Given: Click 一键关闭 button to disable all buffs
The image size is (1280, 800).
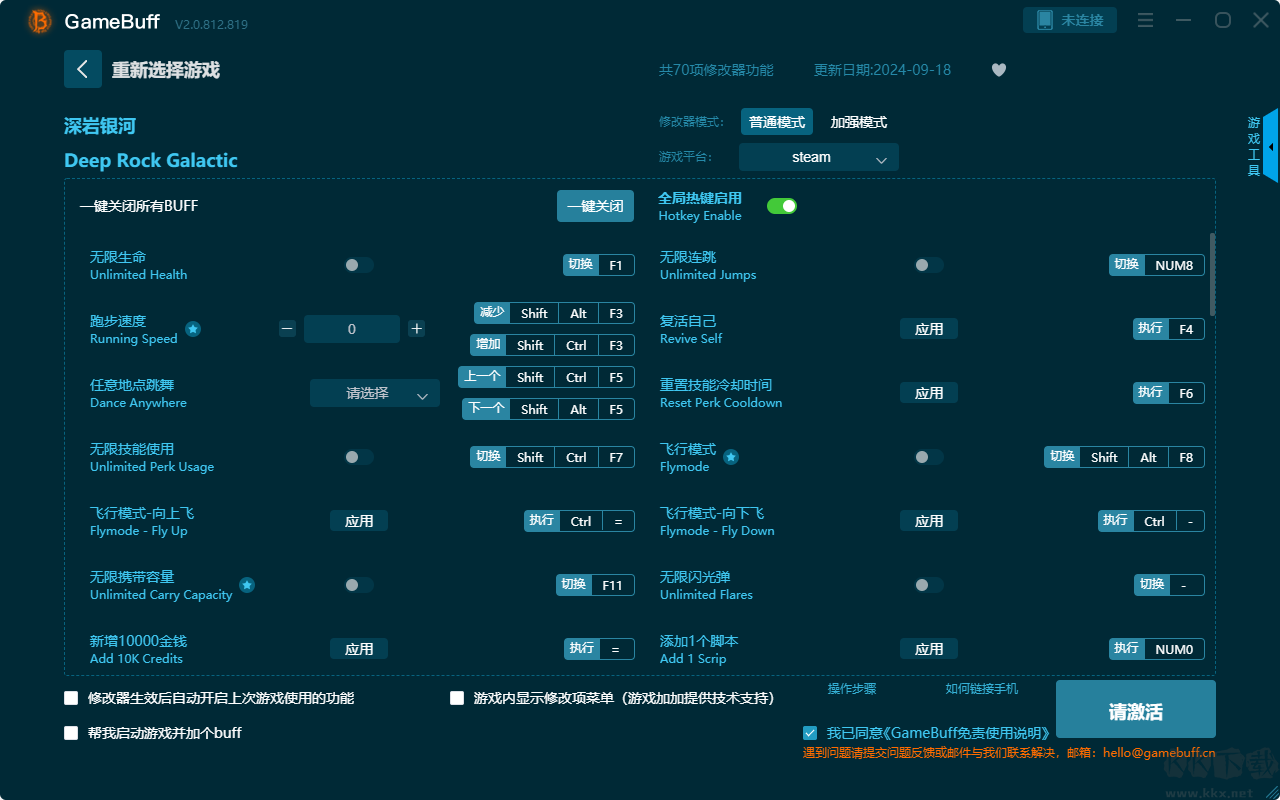Looking at the screenshot, I should 596,206.
